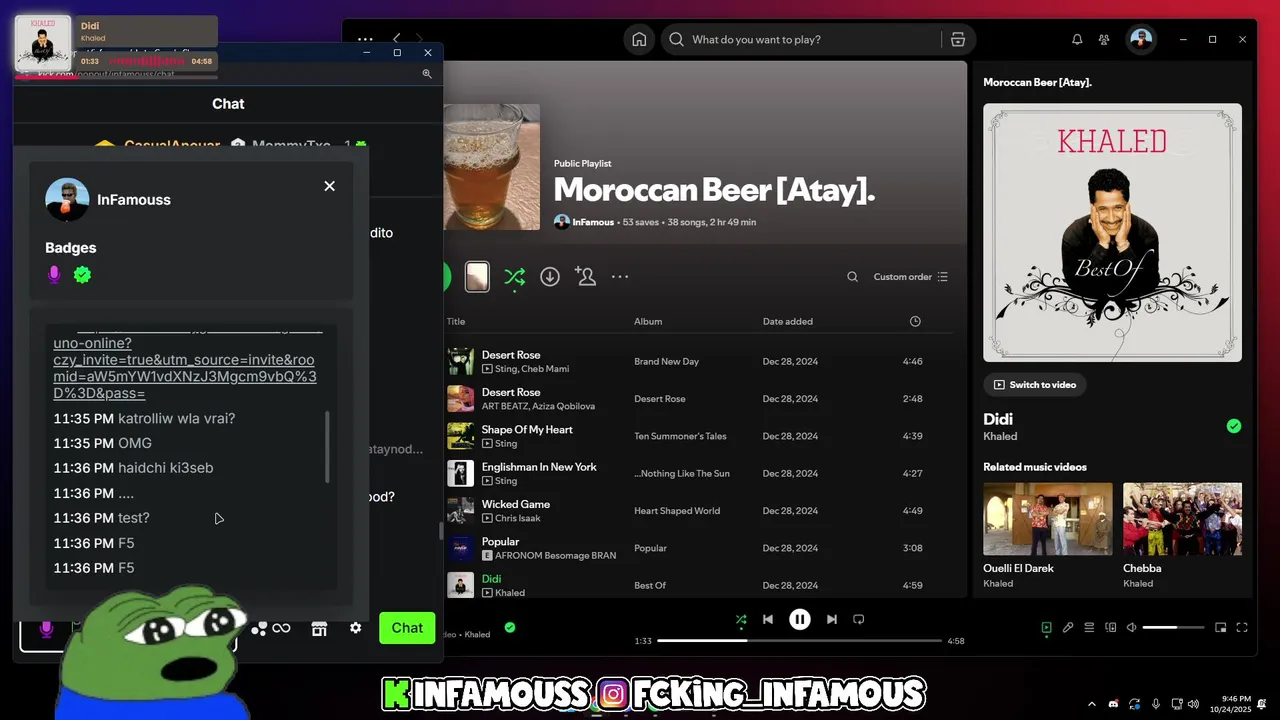Close the InFamouss user card
Viewport: 1280px width, 720px height.
click(x=329, y=186)
